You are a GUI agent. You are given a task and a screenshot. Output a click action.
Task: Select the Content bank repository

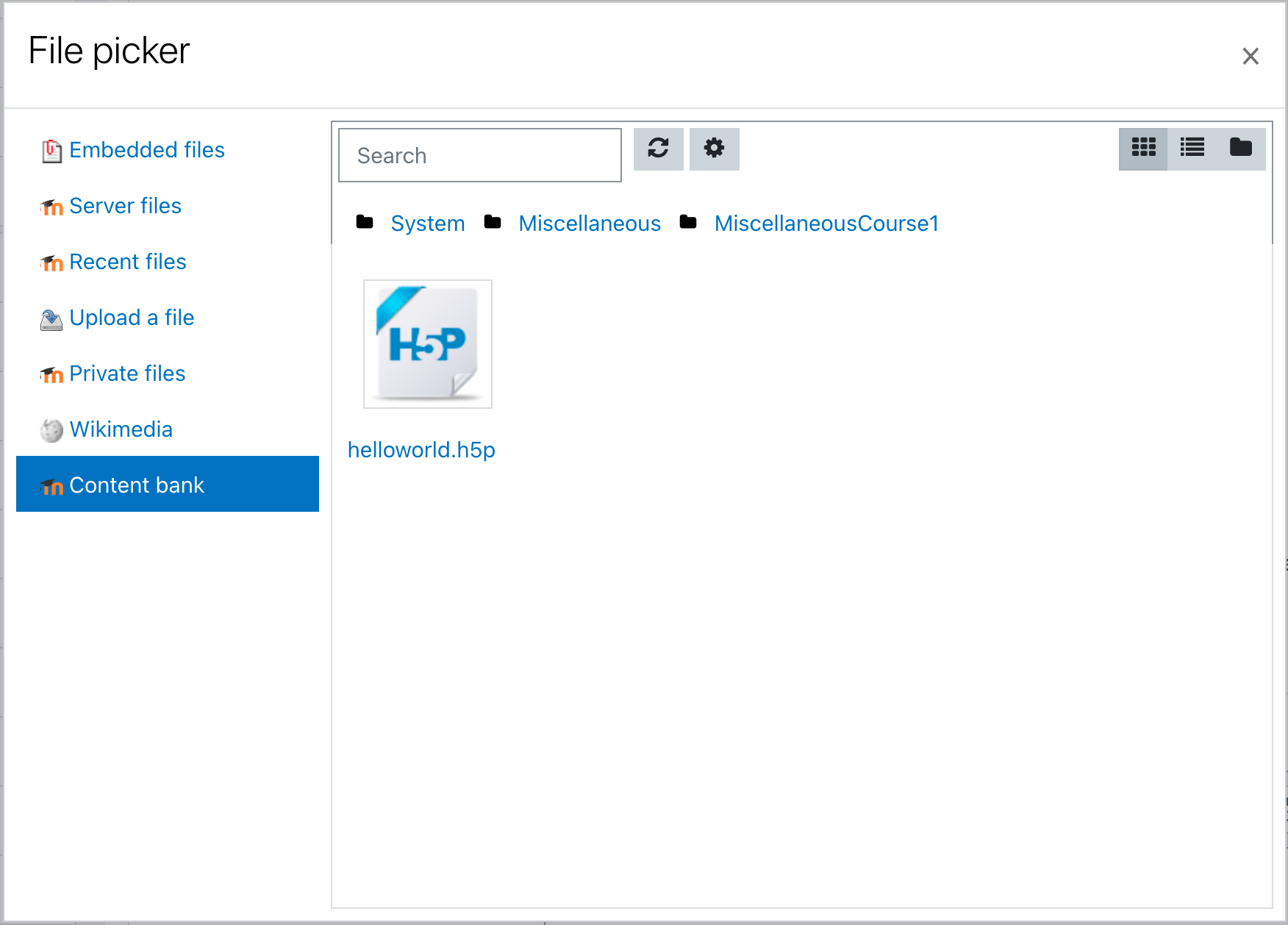[x=168, y=484]
